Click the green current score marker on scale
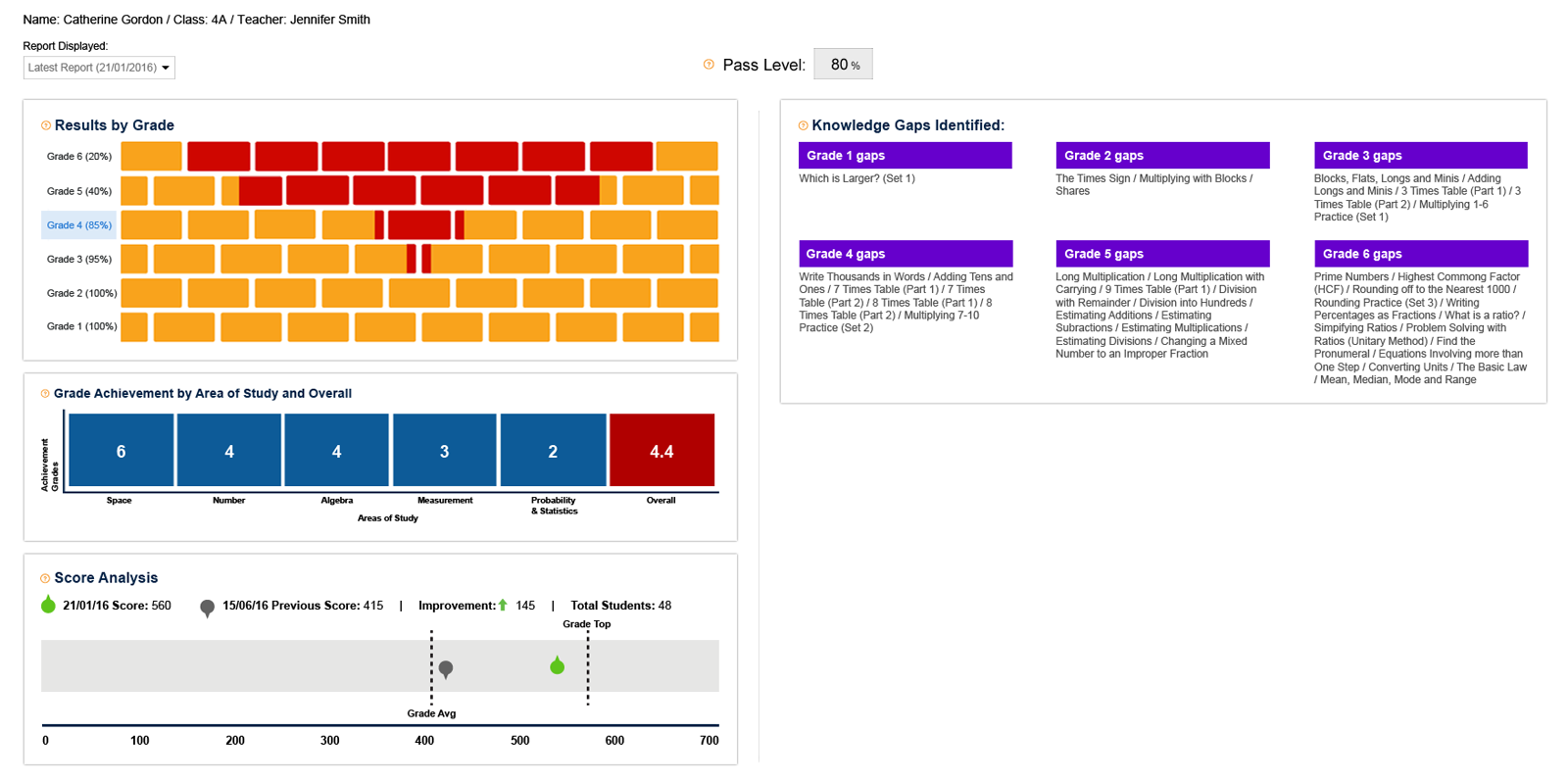1568x782 pixels. [558, 665]
